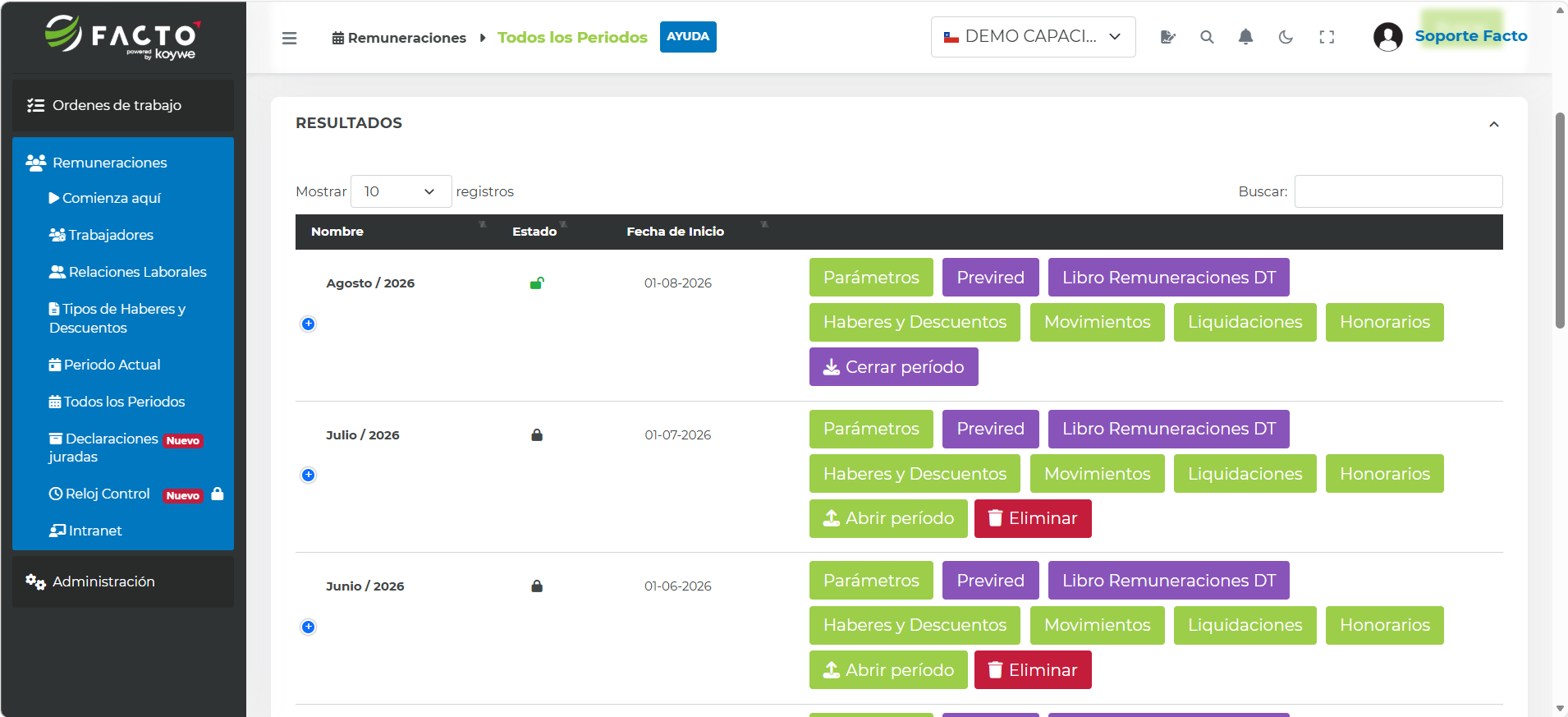
Task: Open Tipos de Haberes y Descuentos
Action: [117, 318]
